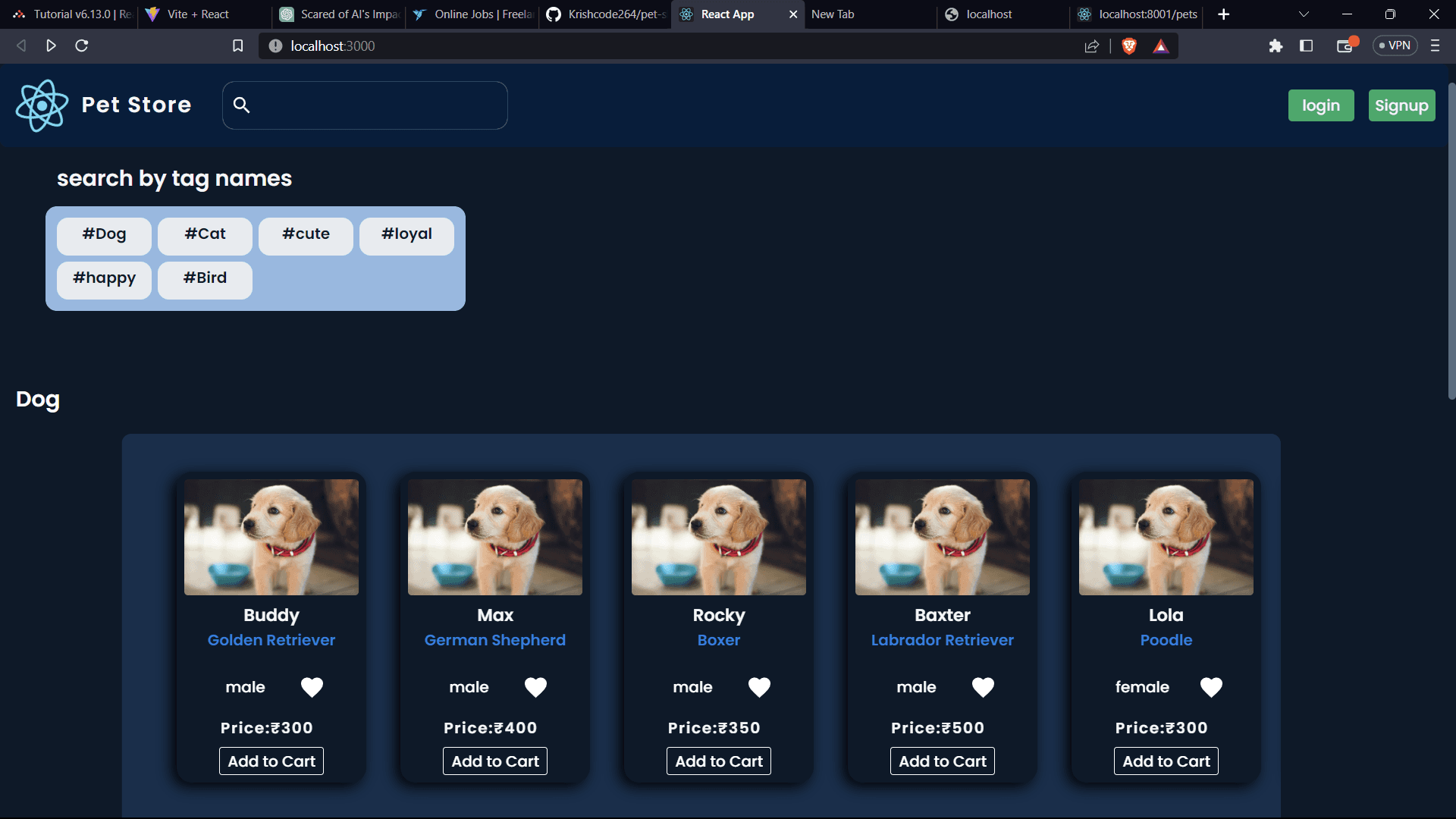
Task: Select the #Cat tag filter
Action: point(205,235)
